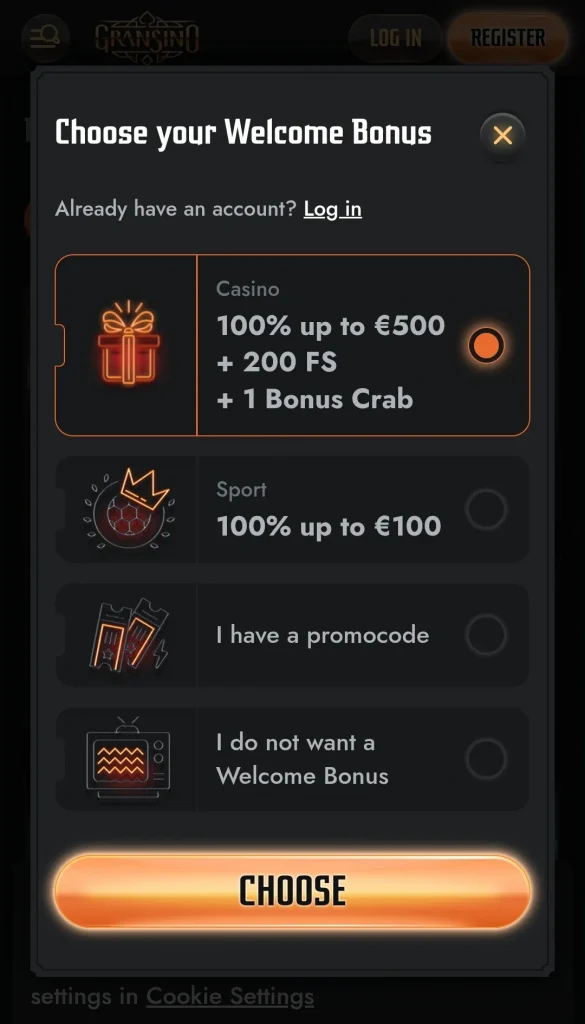Select the Casino 100% up to €500 radio button
This screenshot has height=1024, width=585.
(486, 345)
